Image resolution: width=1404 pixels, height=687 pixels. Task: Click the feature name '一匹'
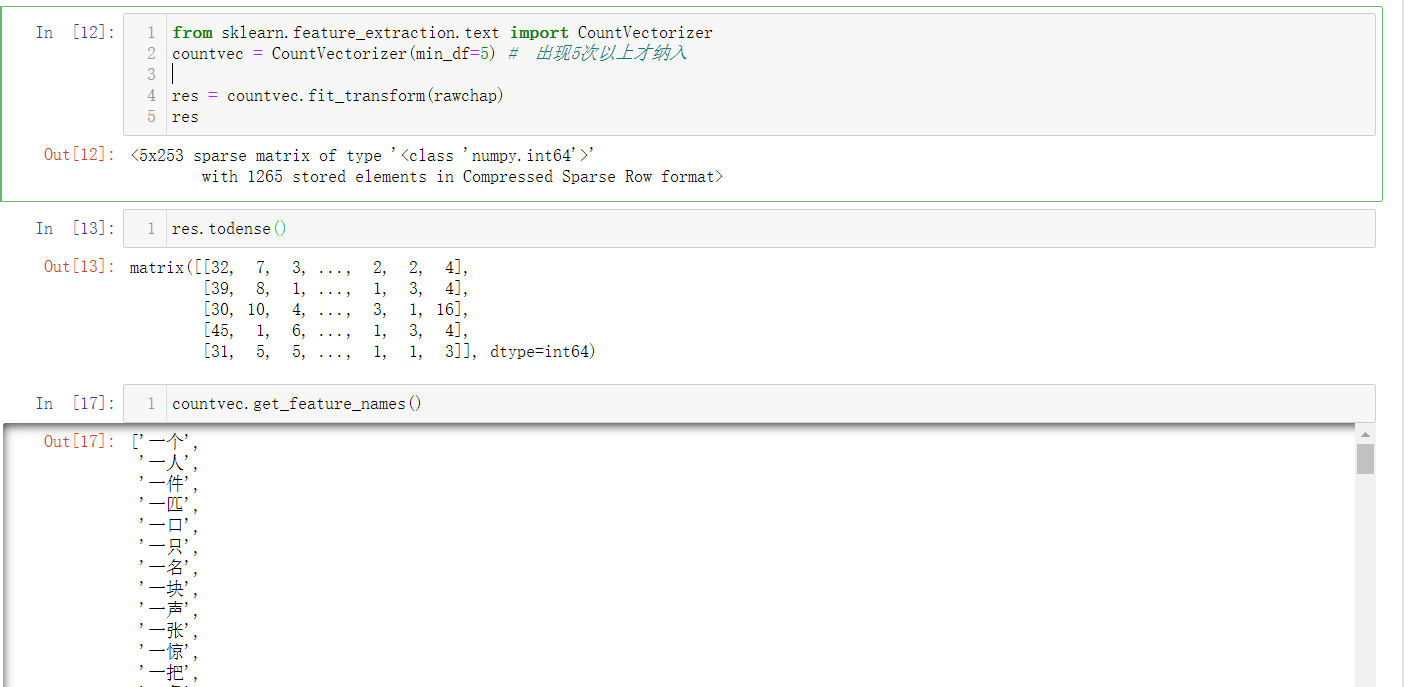(167, 504)
